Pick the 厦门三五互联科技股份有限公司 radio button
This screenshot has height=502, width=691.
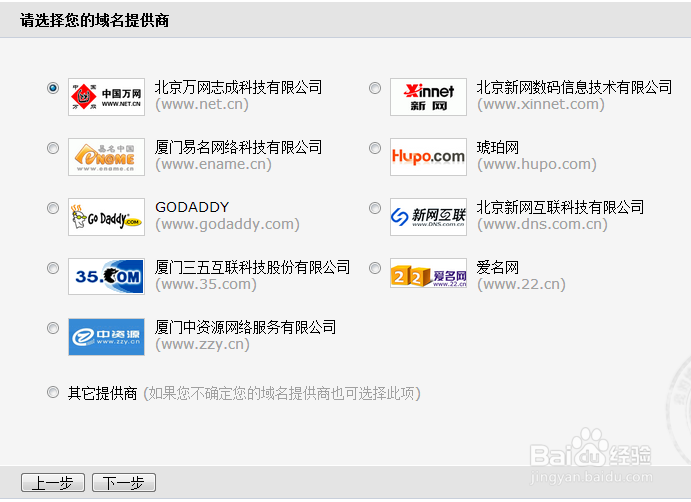53,268
